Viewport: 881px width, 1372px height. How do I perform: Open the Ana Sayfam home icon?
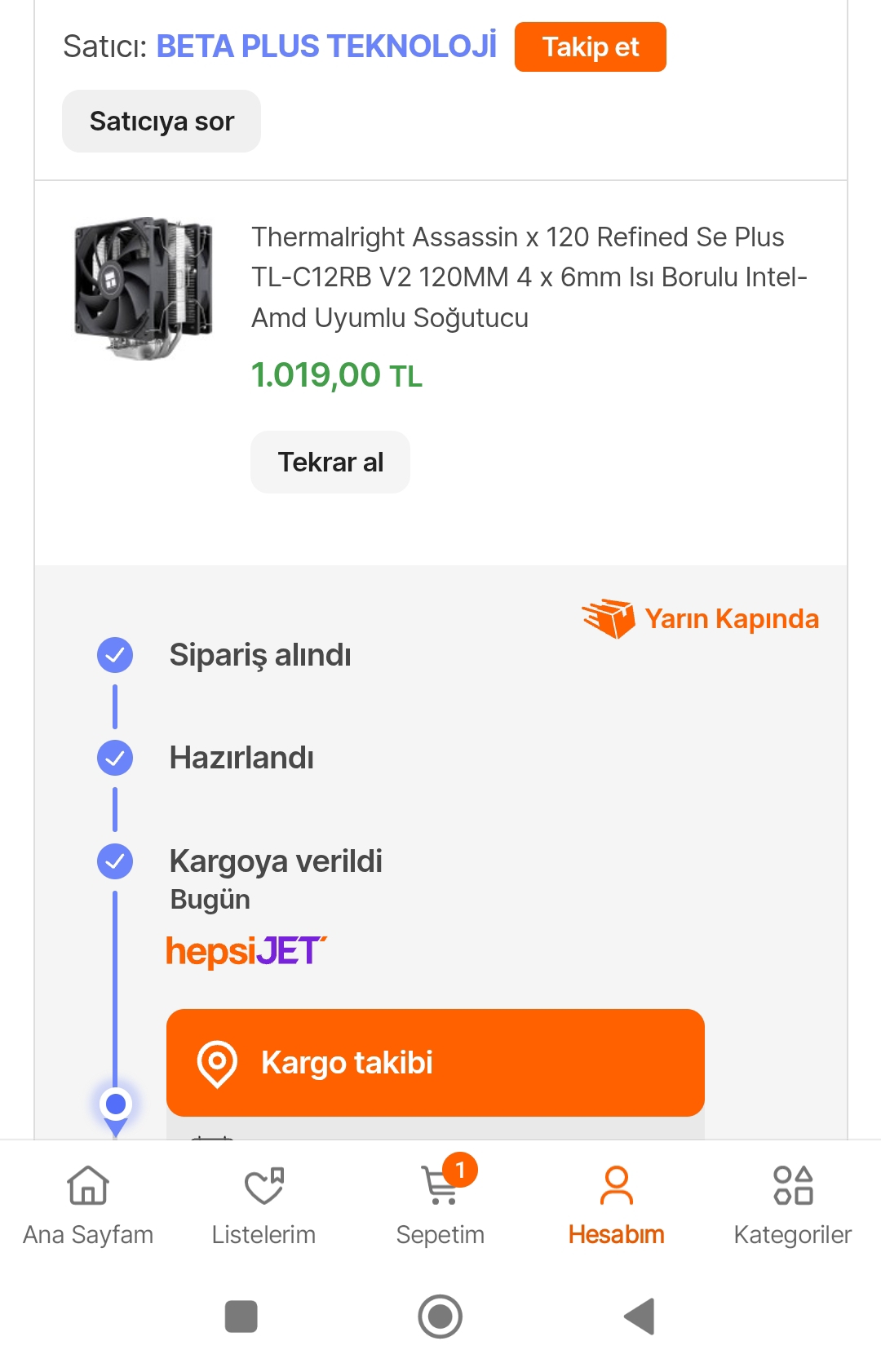88,1185
